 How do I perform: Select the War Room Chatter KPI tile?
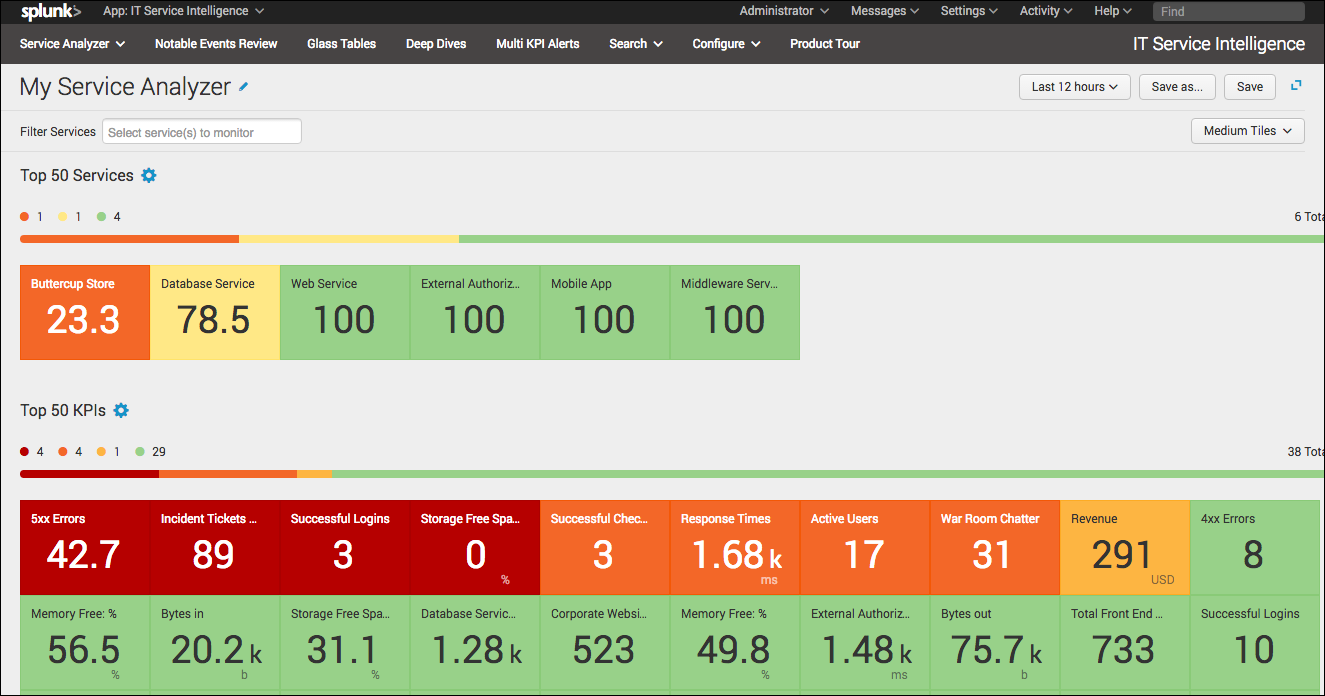coord(995,547)
